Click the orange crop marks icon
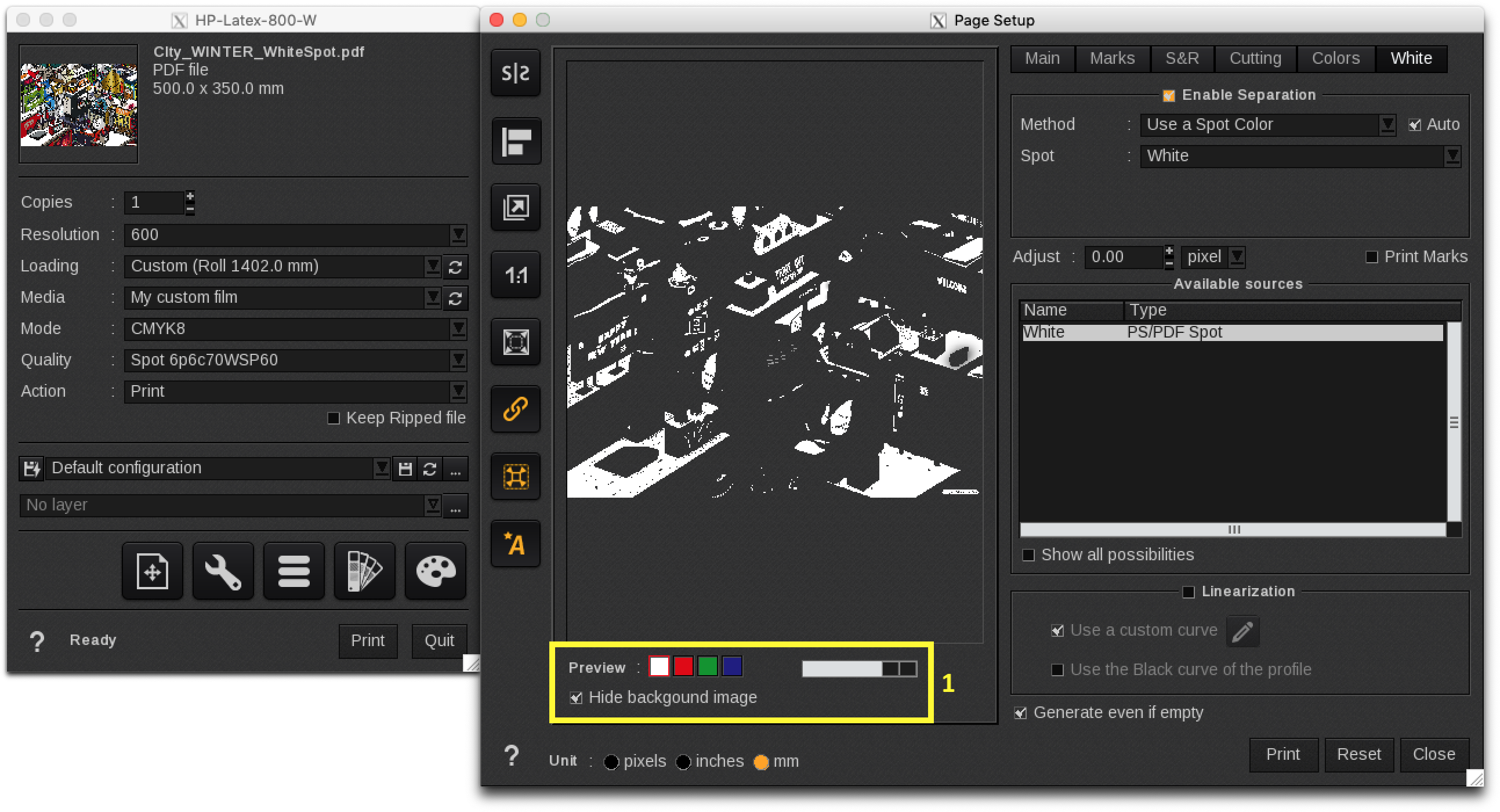Image resolution: width=1500 pixels, height=812 pixels. 515,477
